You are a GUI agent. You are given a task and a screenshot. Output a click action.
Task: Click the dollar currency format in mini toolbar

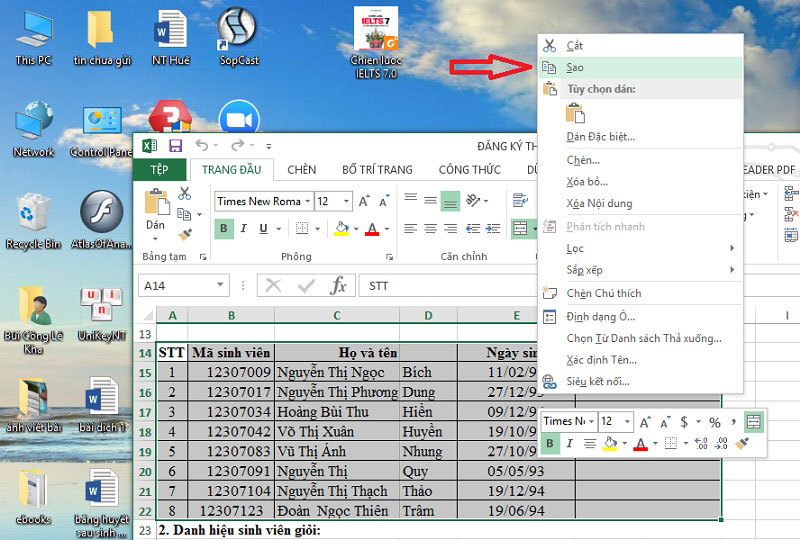684,422
